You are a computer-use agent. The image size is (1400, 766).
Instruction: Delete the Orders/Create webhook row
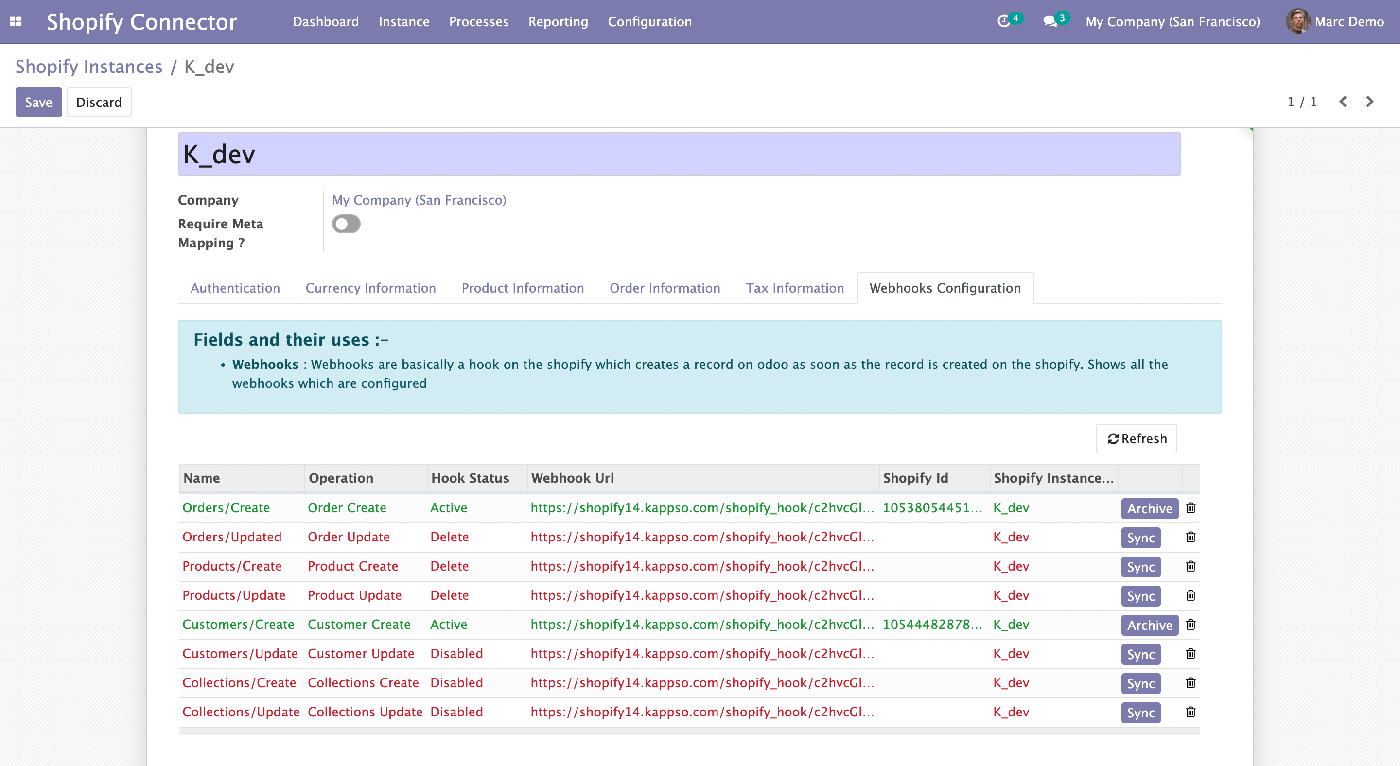[1191, 508]
